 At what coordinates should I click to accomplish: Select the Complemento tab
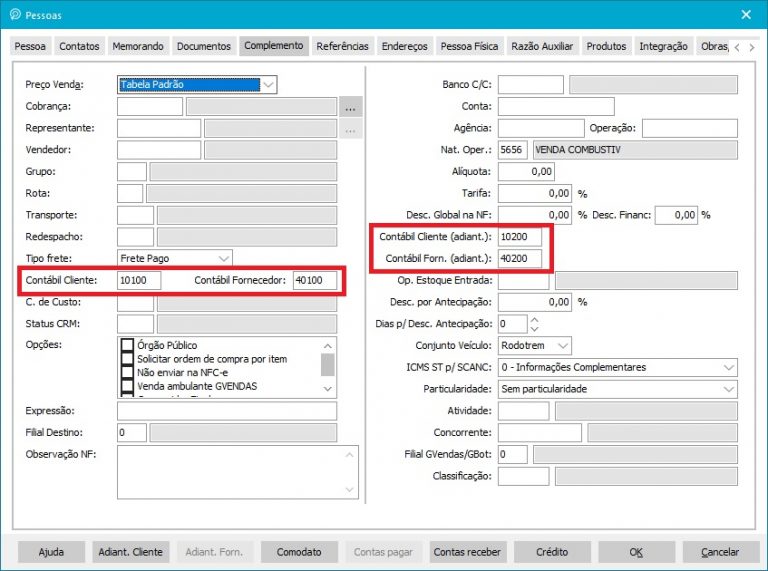pyautogui.click(x=274, y=46)
